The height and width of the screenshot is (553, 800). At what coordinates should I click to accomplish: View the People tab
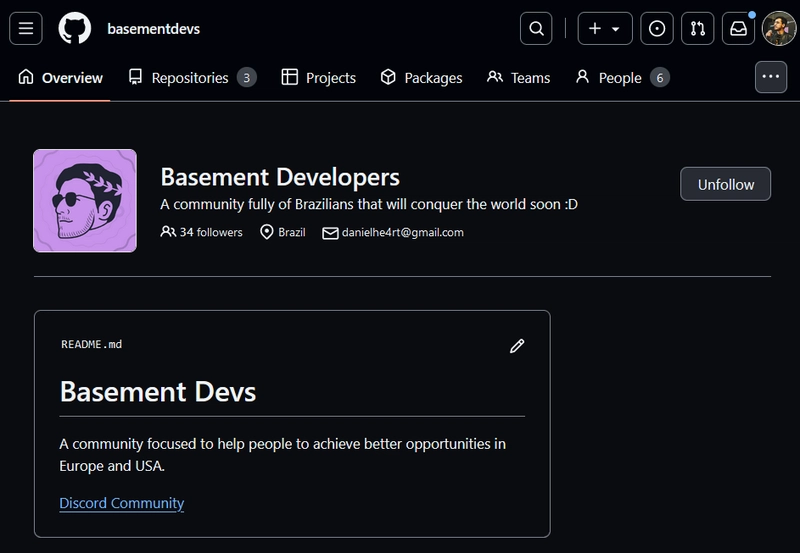(622, 78)
